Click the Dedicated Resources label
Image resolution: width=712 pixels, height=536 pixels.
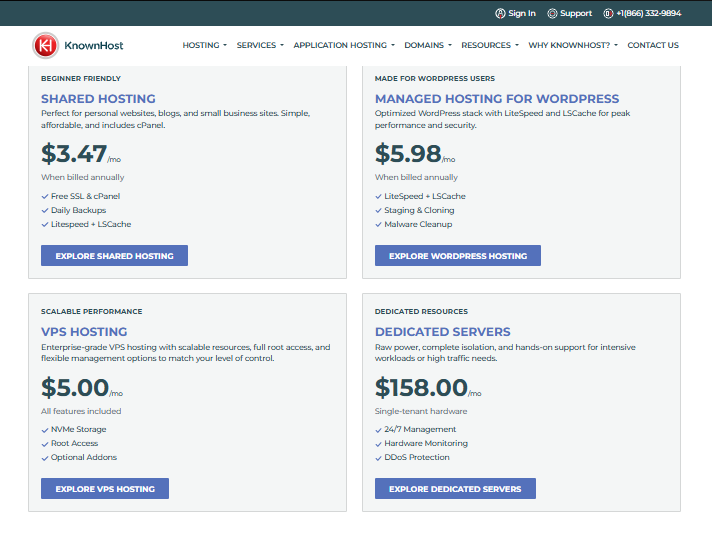tap(421, 312)
